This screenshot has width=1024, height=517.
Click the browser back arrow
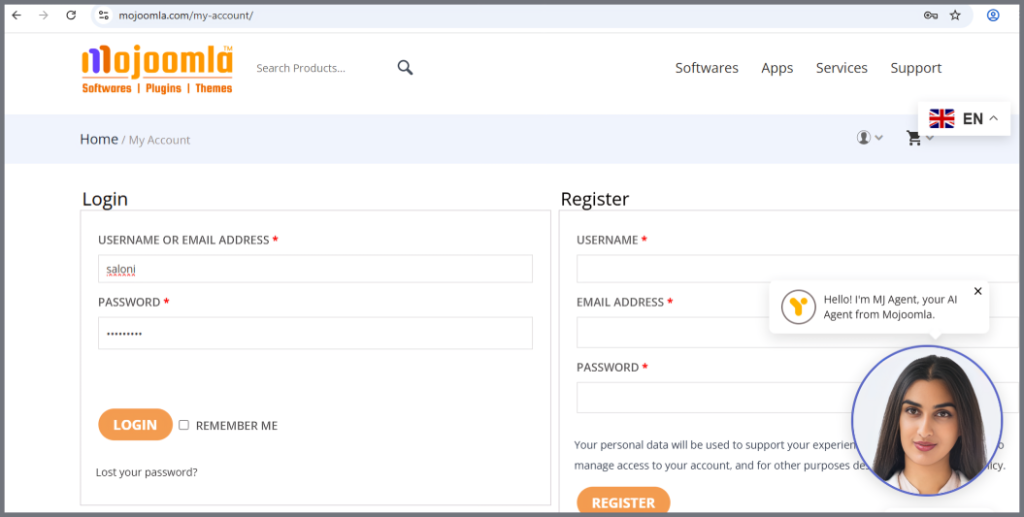click(16, 15)
